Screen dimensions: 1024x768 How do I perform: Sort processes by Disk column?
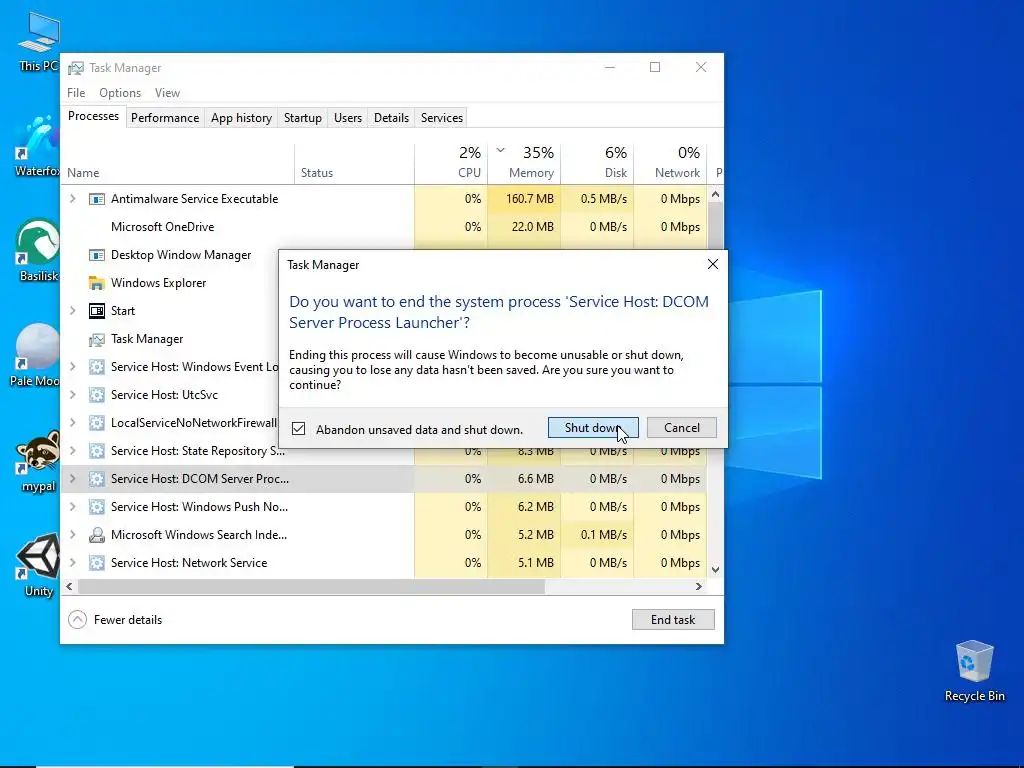coord(598,164)
